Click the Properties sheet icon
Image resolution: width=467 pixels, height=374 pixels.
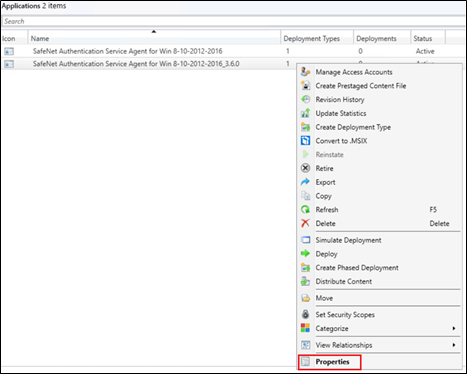click(305, 362)
